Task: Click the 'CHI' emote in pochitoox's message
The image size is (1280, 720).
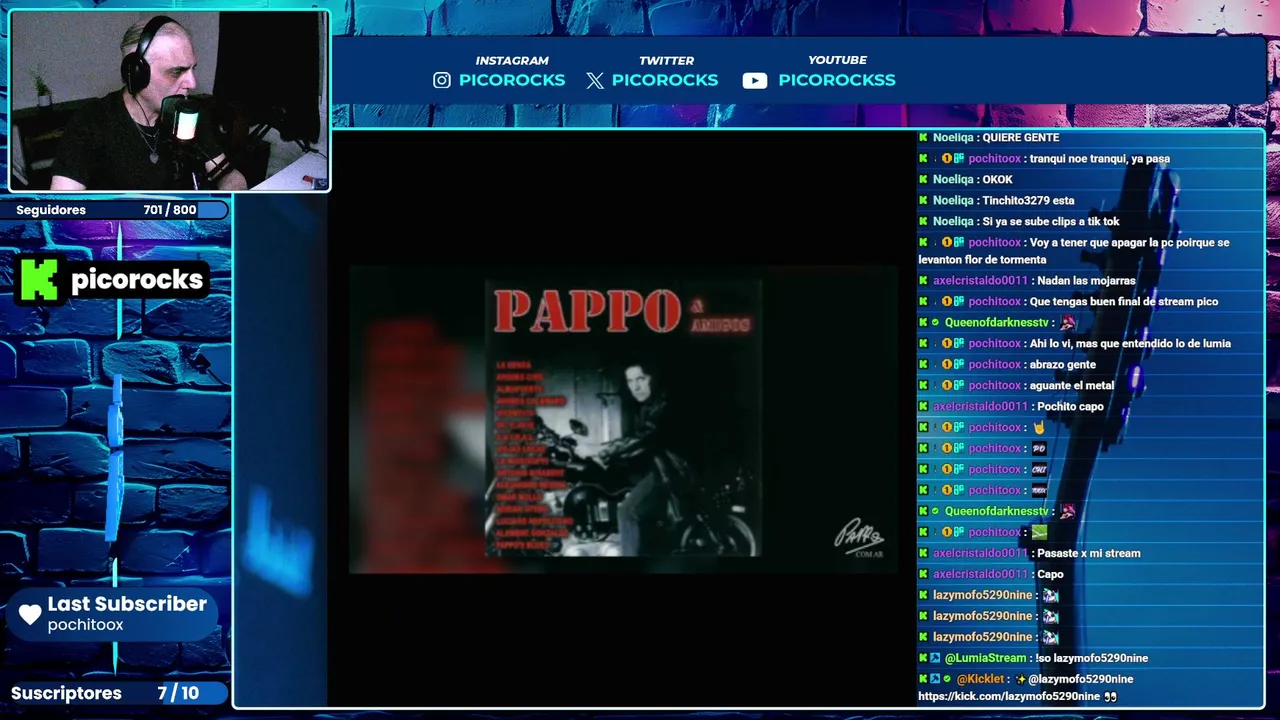Action: [1039, 469]
